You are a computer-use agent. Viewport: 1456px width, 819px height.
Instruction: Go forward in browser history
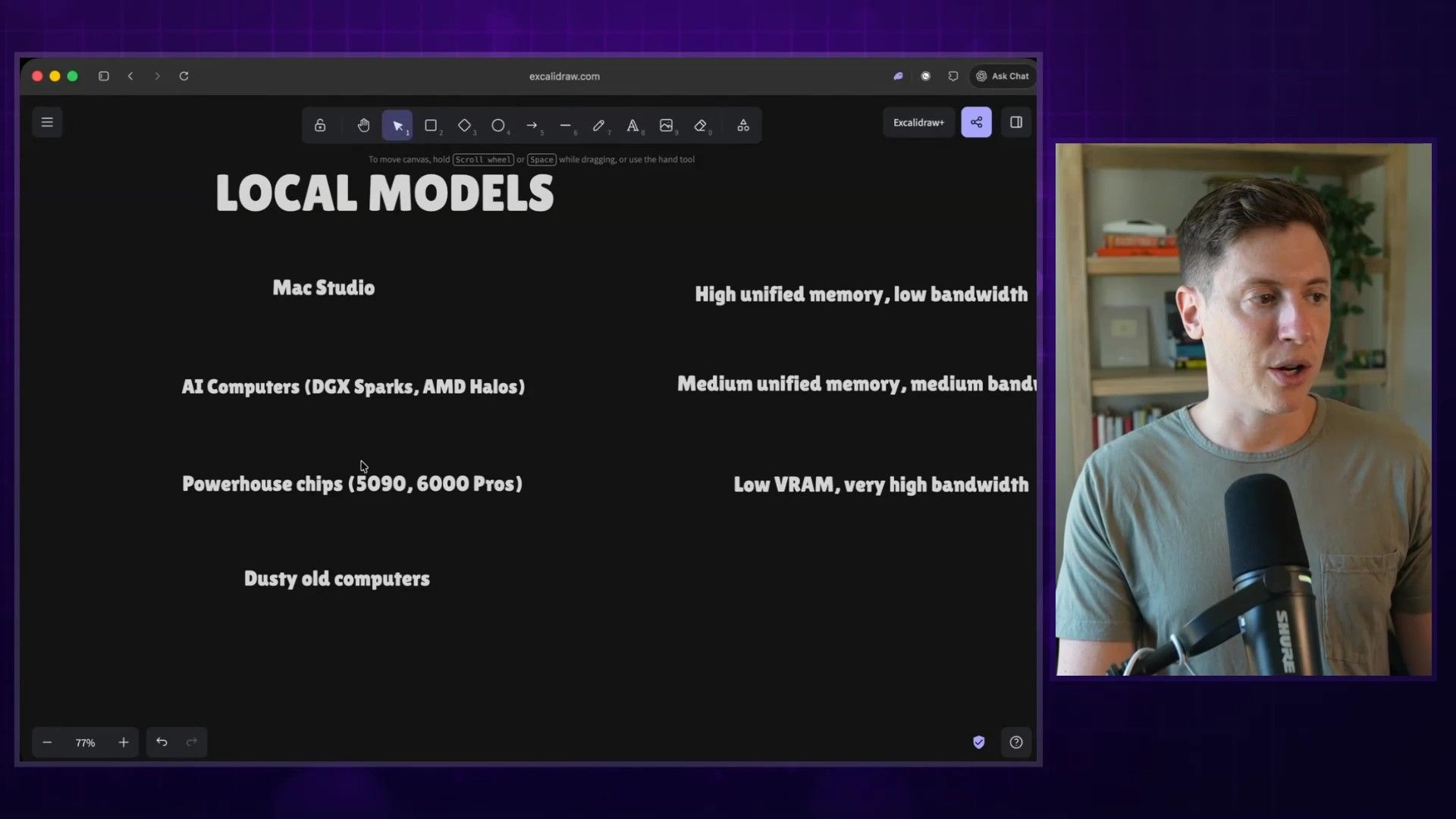157,76
